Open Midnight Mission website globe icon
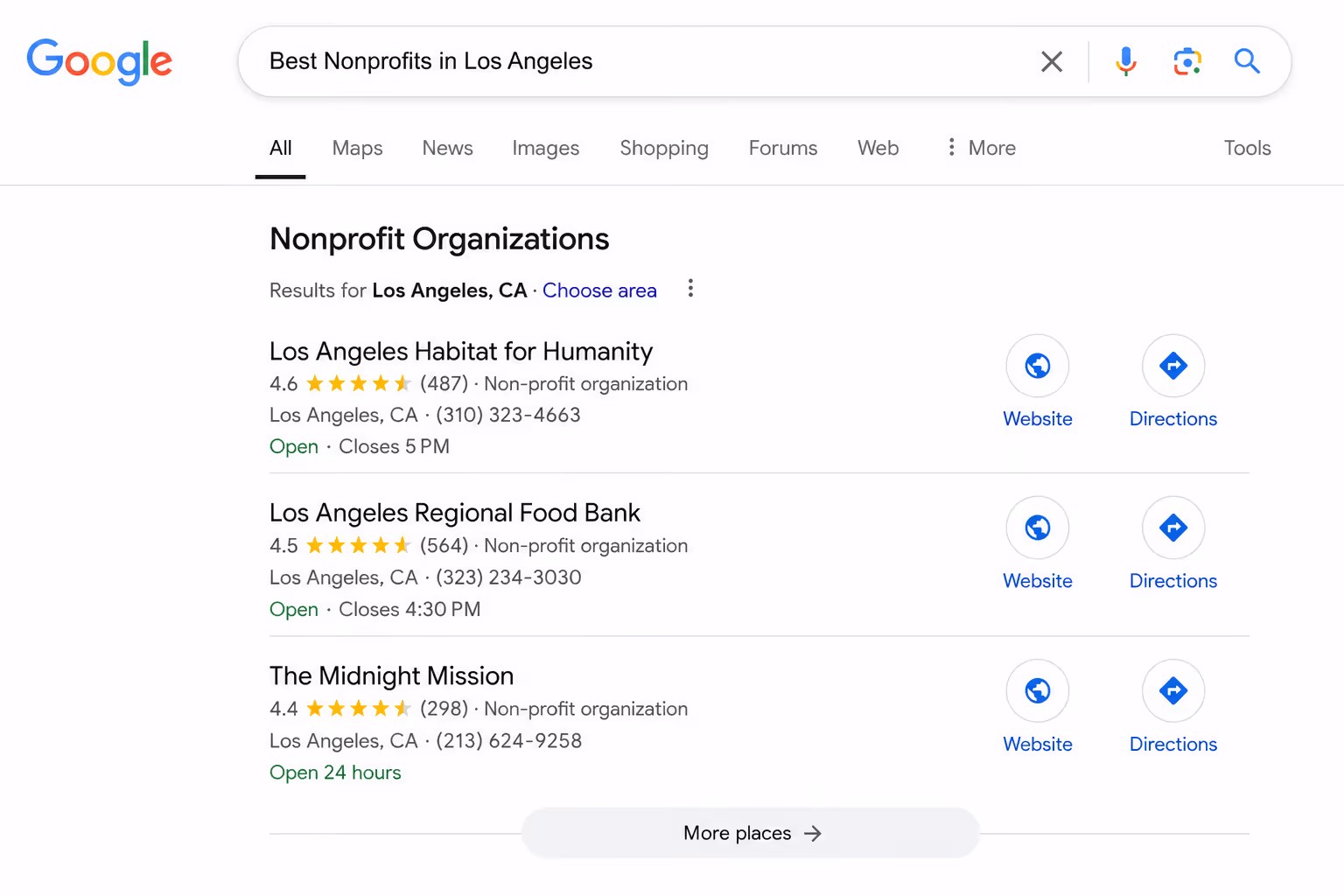Viewport: 1344px width, 896px height. click(1038, 690)
